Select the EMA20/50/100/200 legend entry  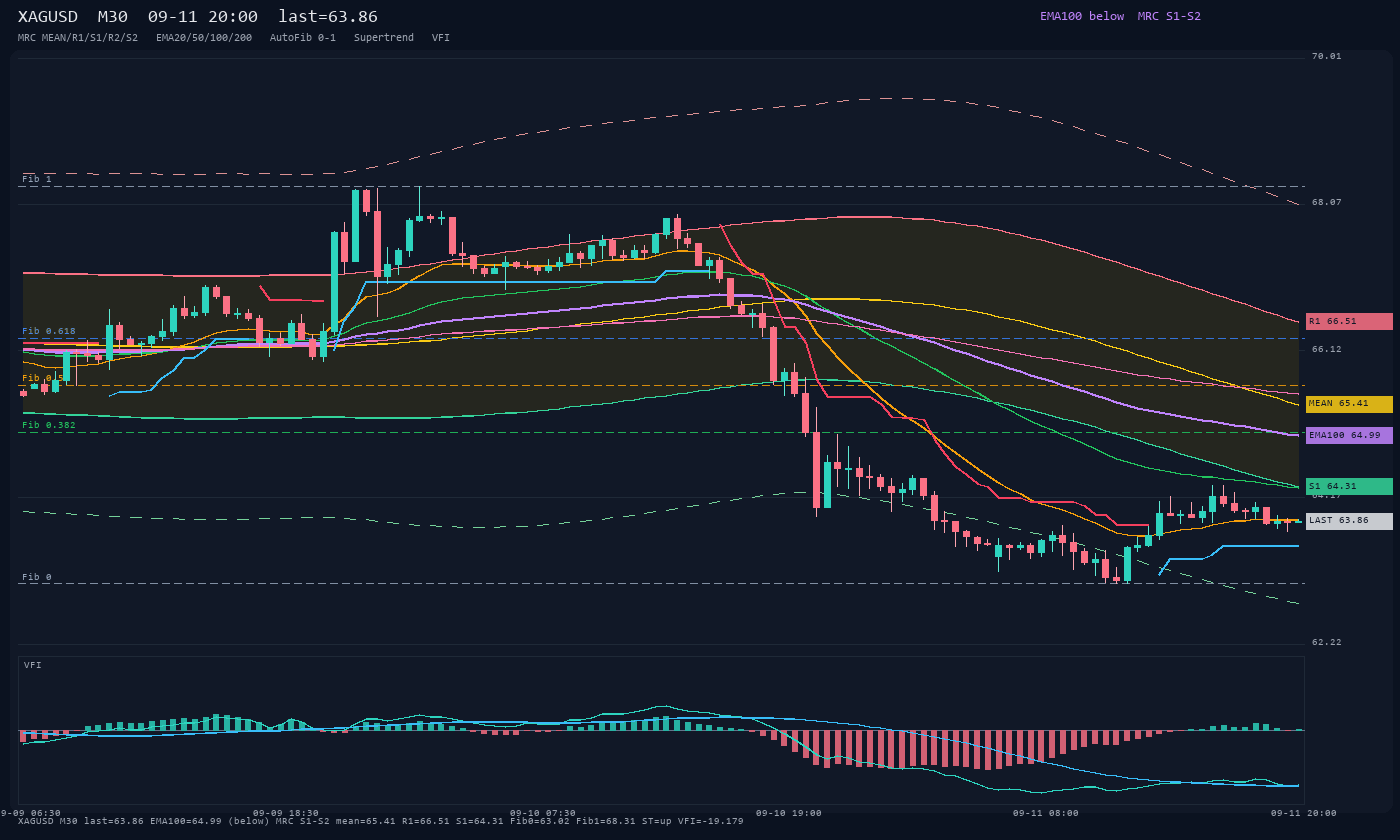[204, 37]
